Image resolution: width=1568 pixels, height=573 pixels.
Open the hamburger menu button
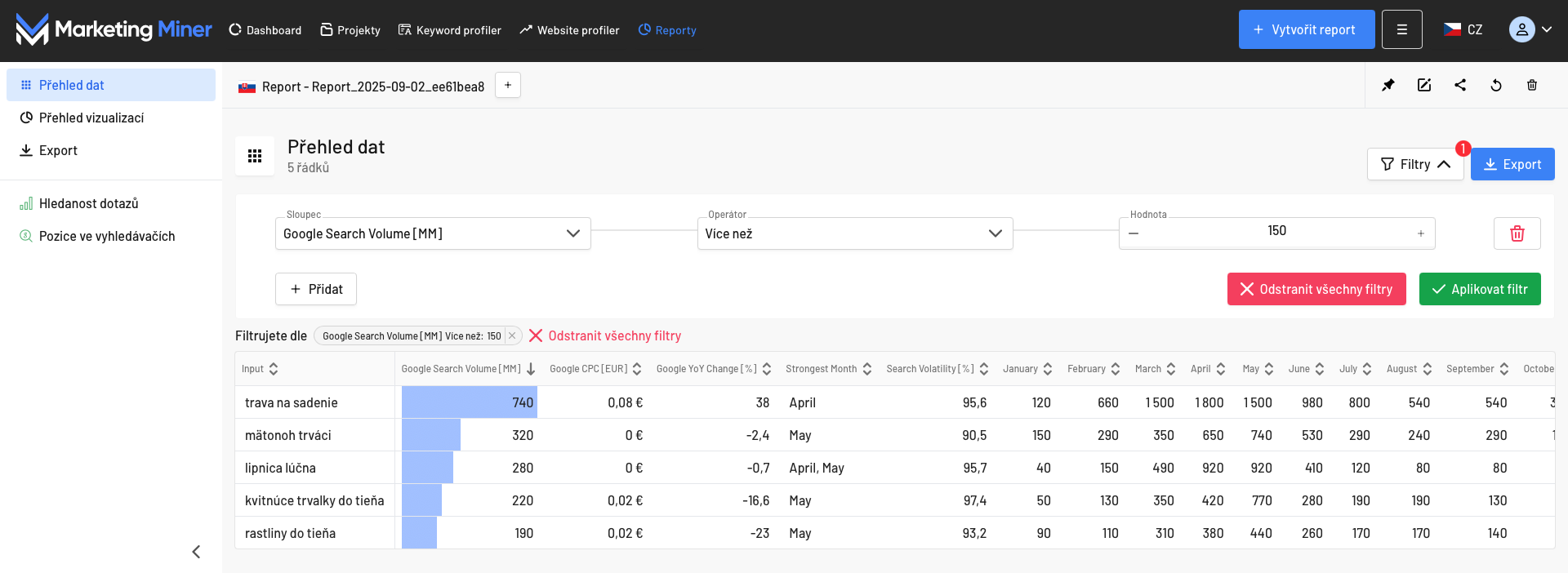1401,29
